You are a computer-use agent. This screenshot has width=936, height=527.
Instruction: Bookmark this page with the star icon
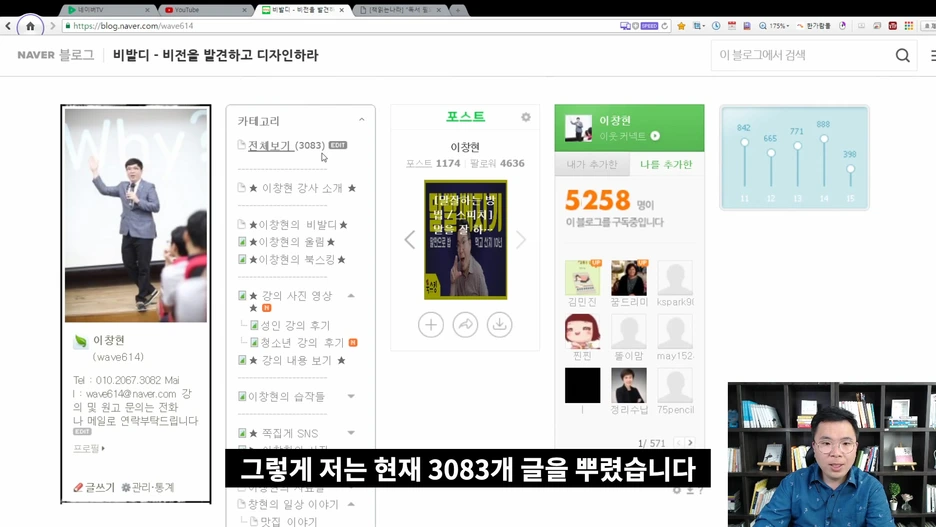[681, 26]
